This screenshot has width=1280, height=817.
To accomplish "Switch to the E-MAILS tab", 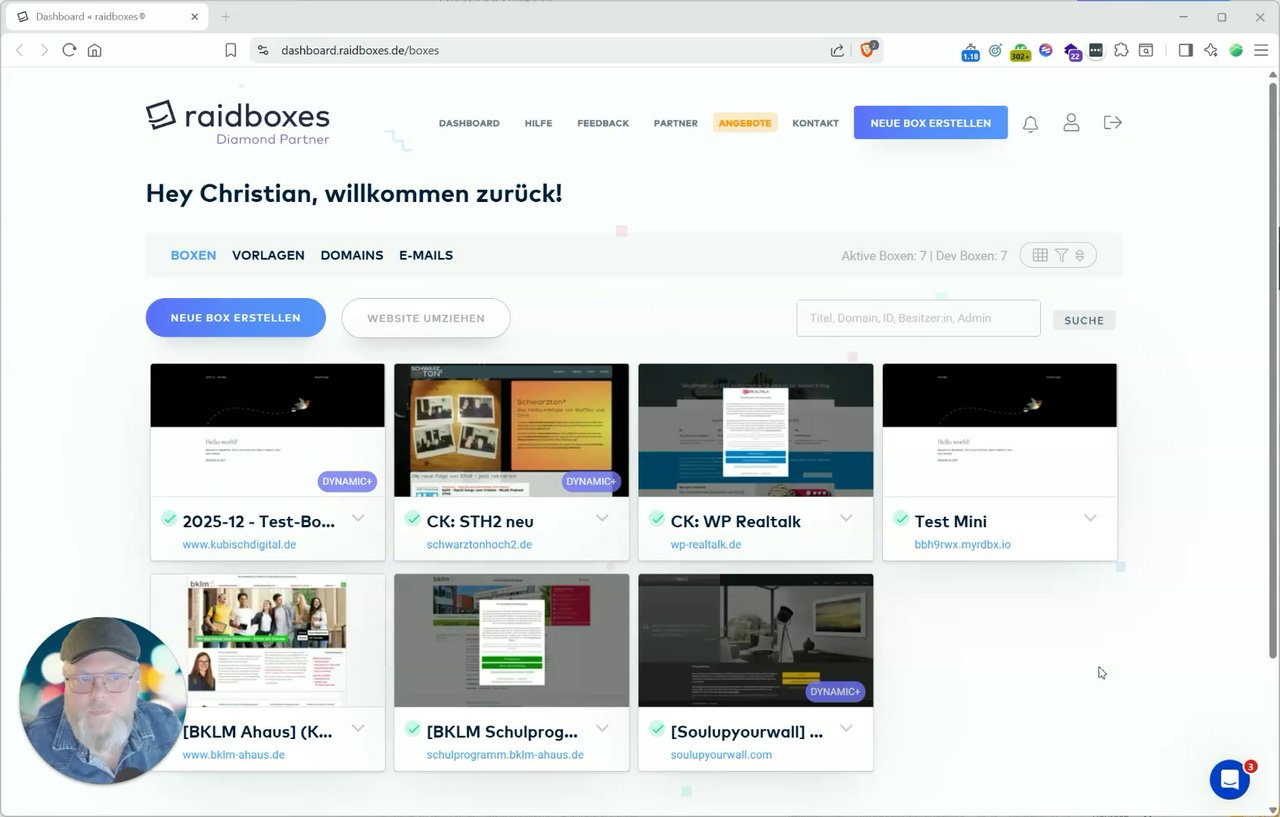I will [x=426, y=255].
